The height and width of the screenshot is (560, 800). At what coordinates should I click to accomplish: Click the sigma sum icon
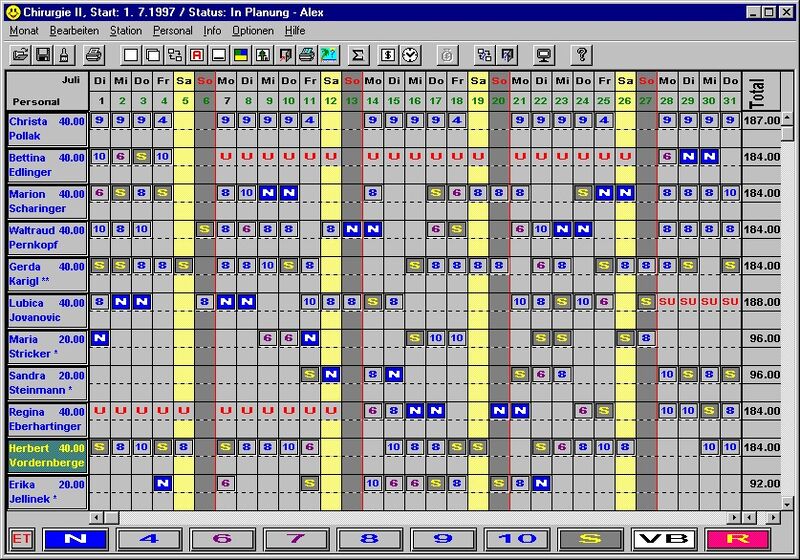click(358, 54)
